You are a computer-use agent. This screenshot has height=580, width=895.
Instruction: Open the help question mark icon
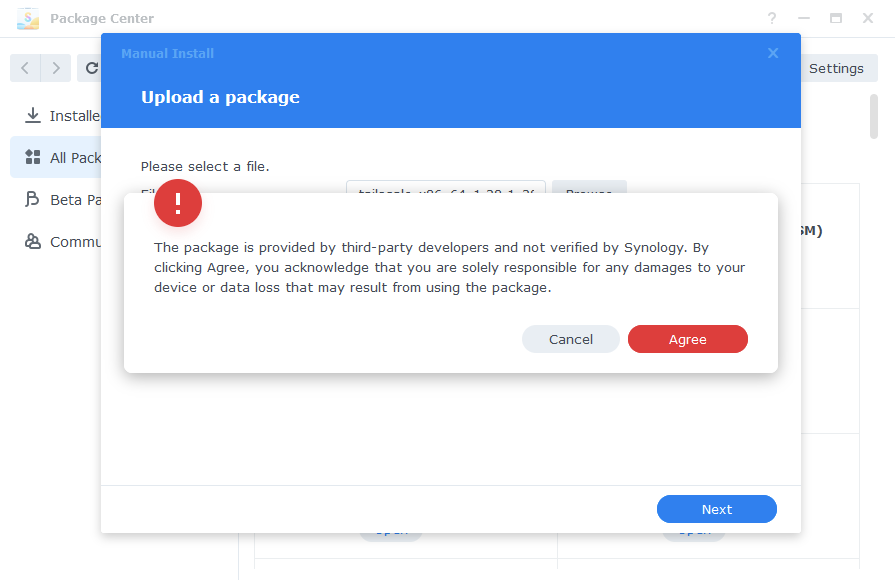pyautogui.click(x=772, y=18)
